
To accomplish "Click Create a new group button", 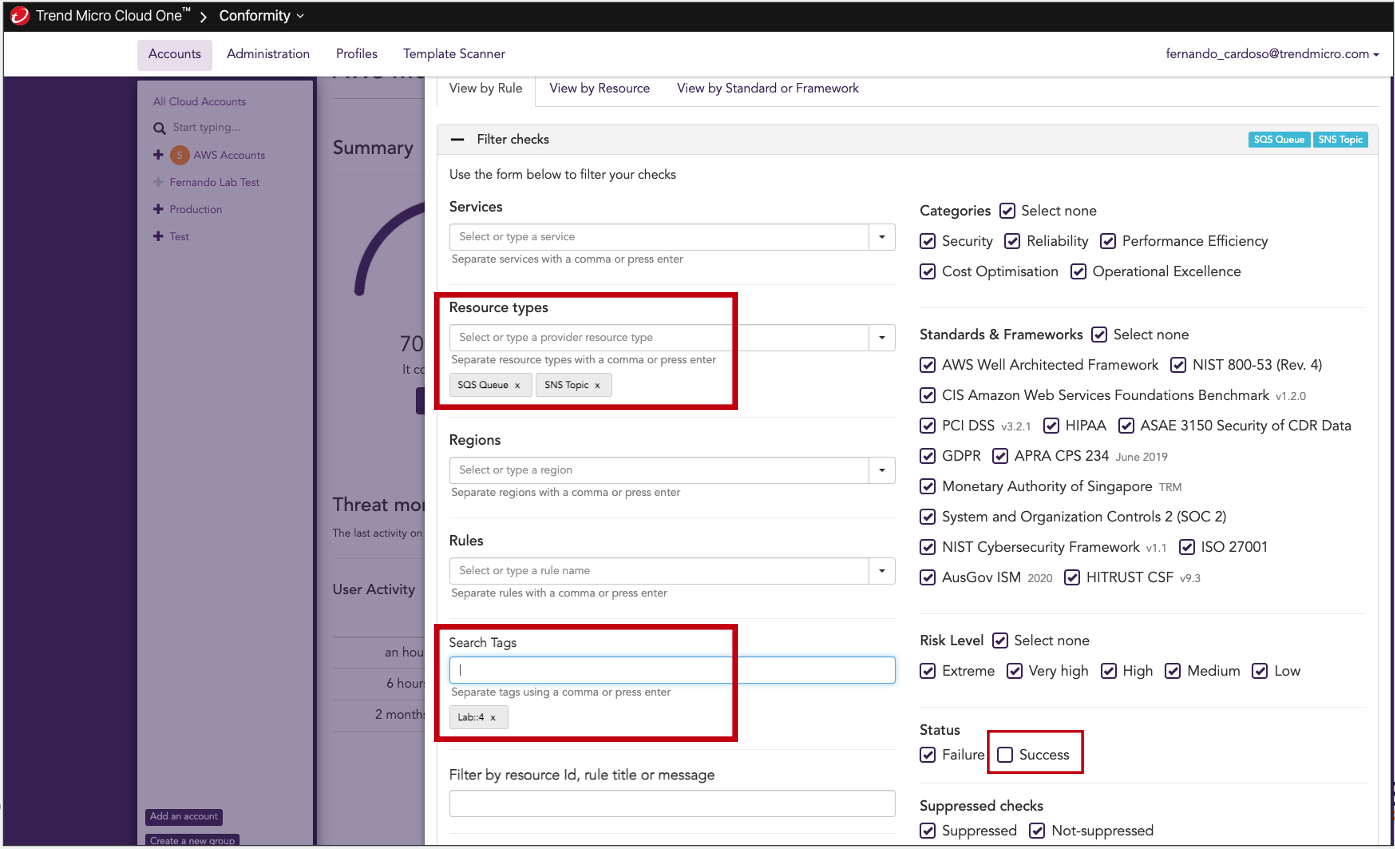I will click(192, 841).
